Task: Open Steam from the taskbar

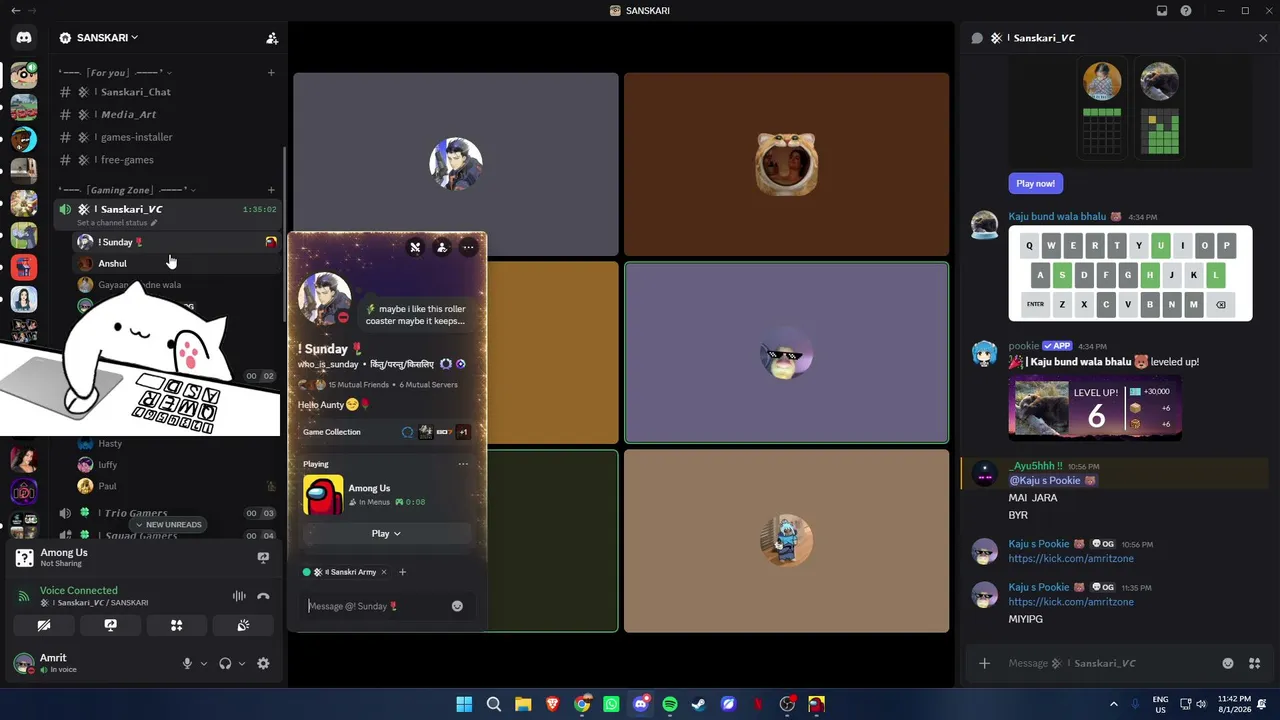Action: pos(699,705)
